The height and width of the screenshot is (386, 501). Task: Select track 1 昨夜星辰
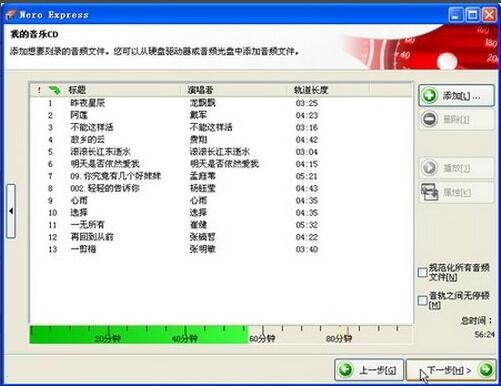click(88, 103)
